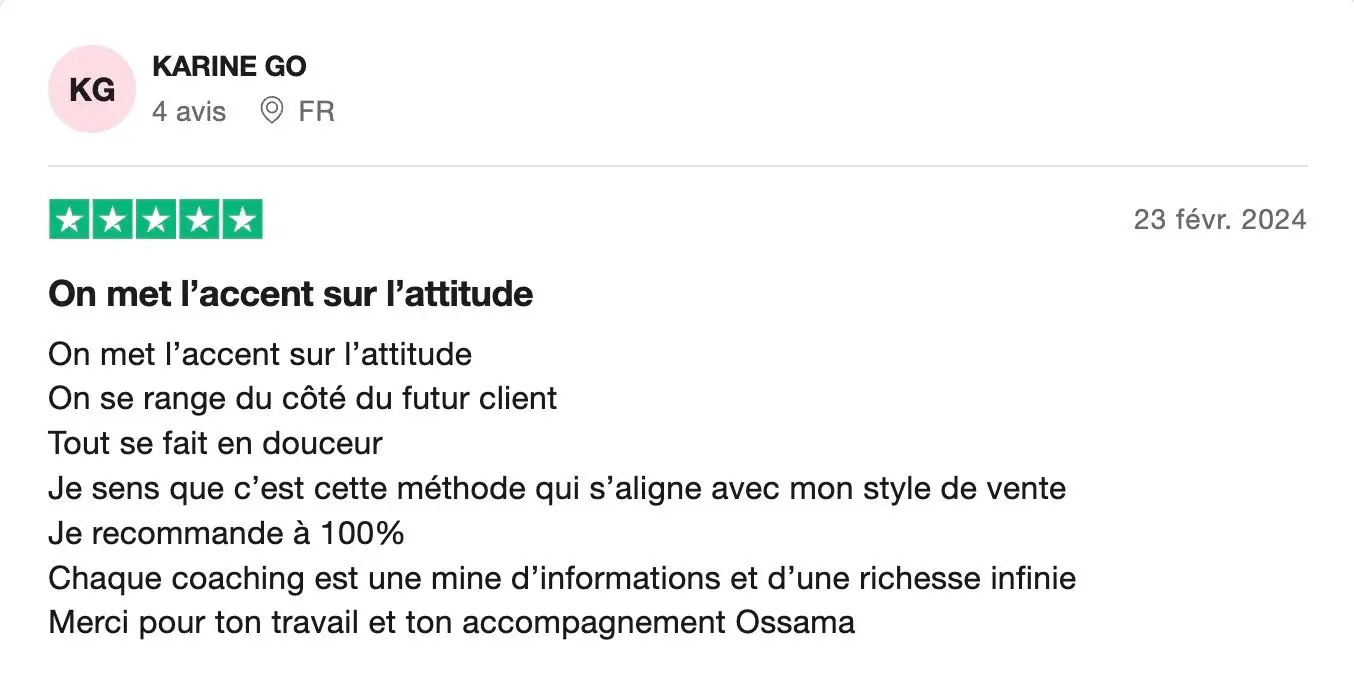The height and width of the screenshot is (674, 1354).
Task: Open the KARINE GO reviewer profile
Action: coord(229,67)
